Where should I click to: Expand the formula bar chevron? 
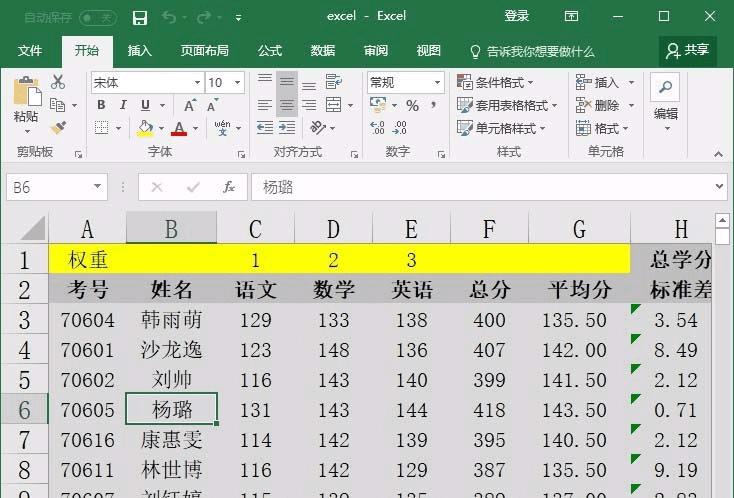pos(719,186)
